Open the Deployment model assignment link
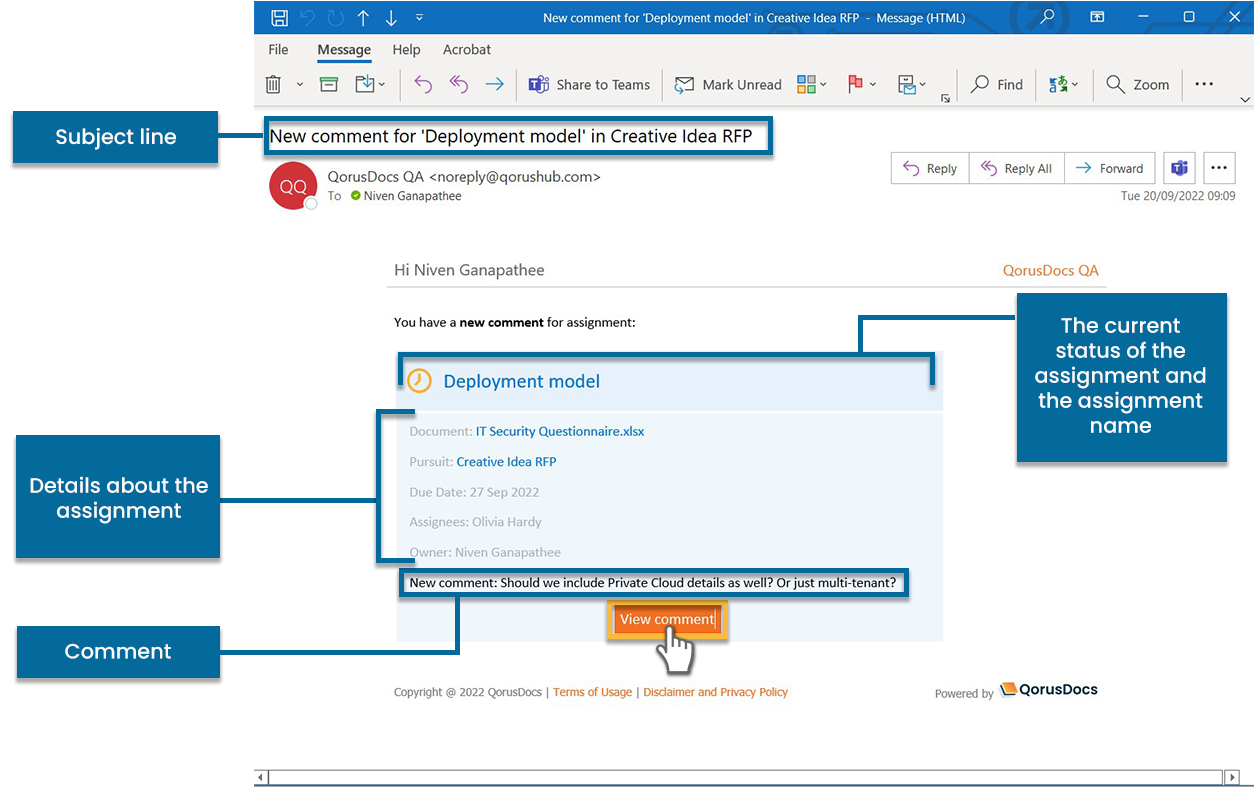Viewport: 1254px width, 788px height. [x=521, y=381]
